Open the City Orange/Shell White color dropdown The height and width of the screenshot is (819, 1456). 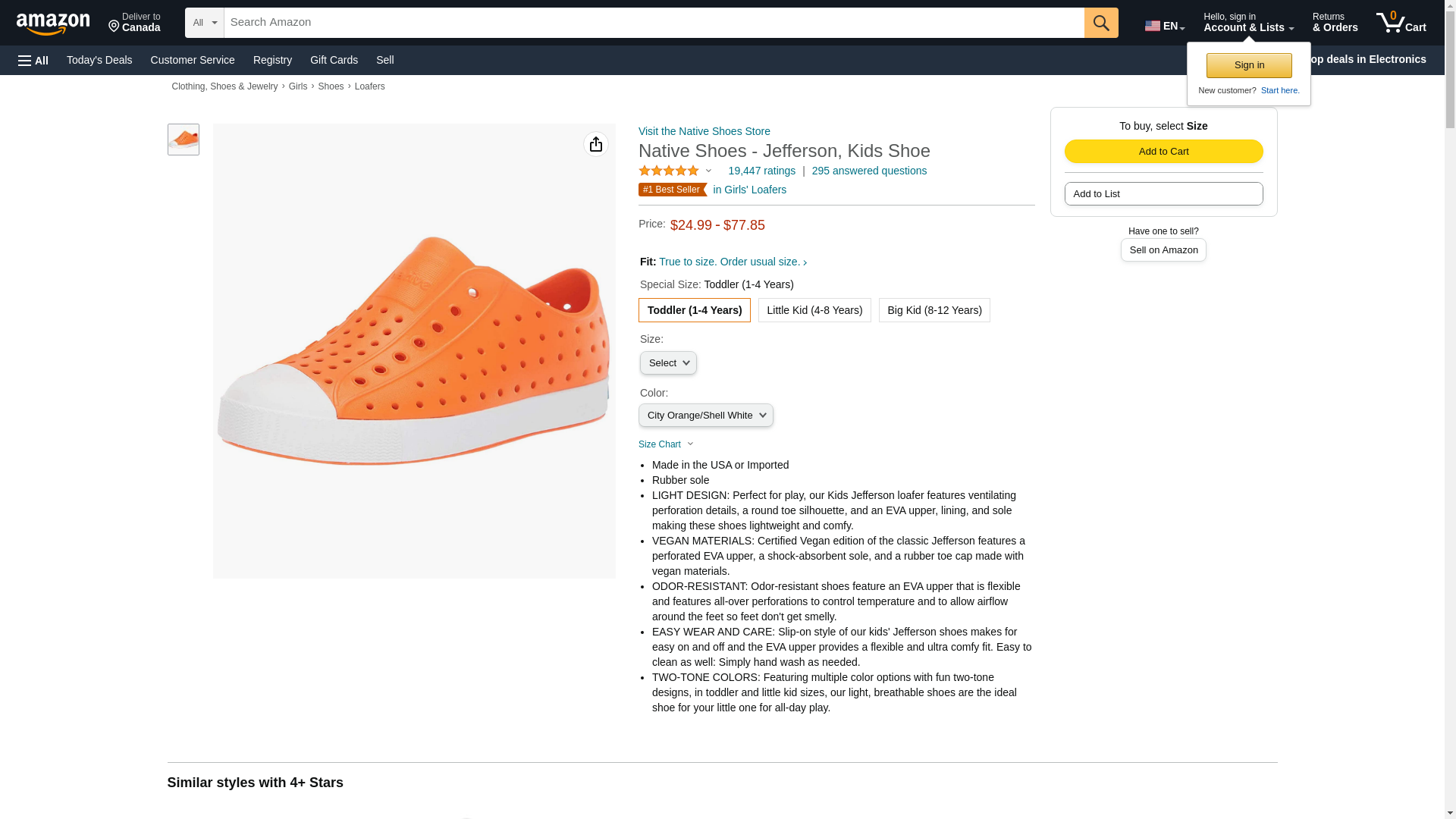pyautogui.click(x=705, y=416)
